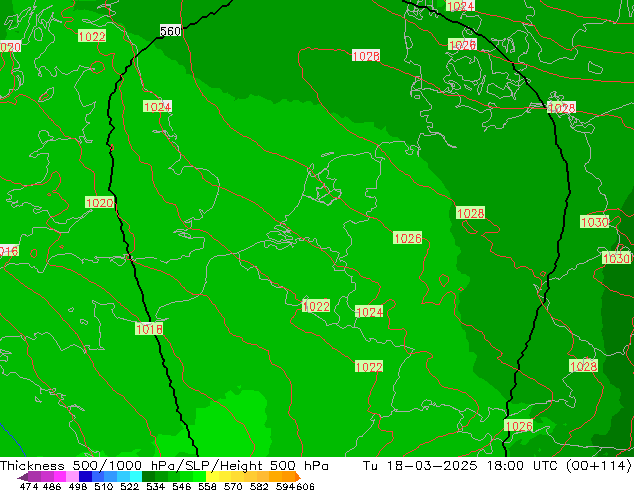Click the legend value 594
634x490 pixels.
click(x=285, y=486)
